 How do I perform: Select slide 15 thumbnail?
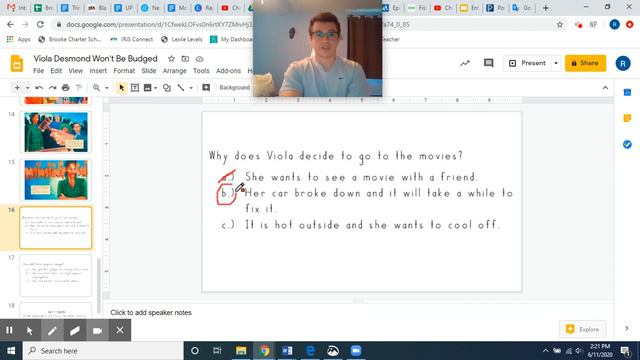tap(56, 180)
